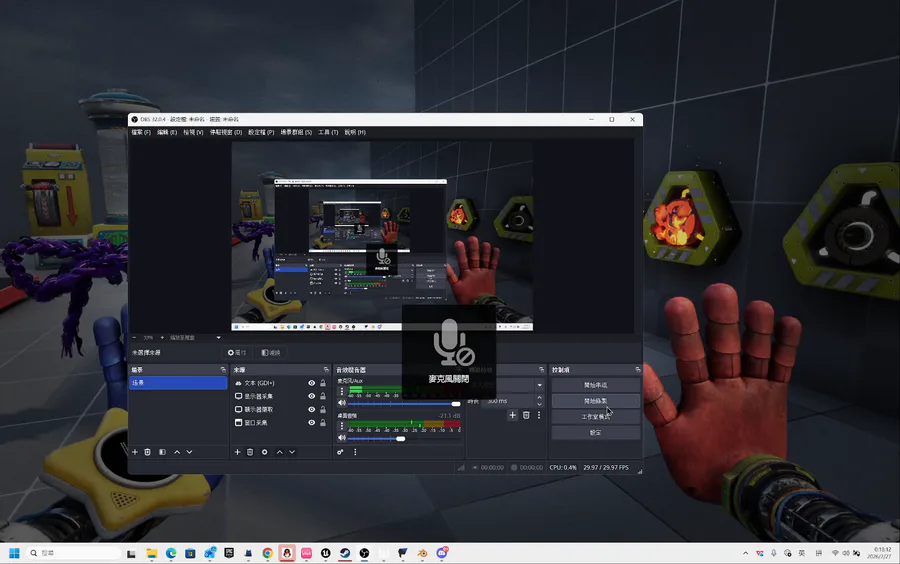The width and height of the screenshot is (900, 564).
Task: Remove transition with trash icon
Action: (x=526, y=415)
